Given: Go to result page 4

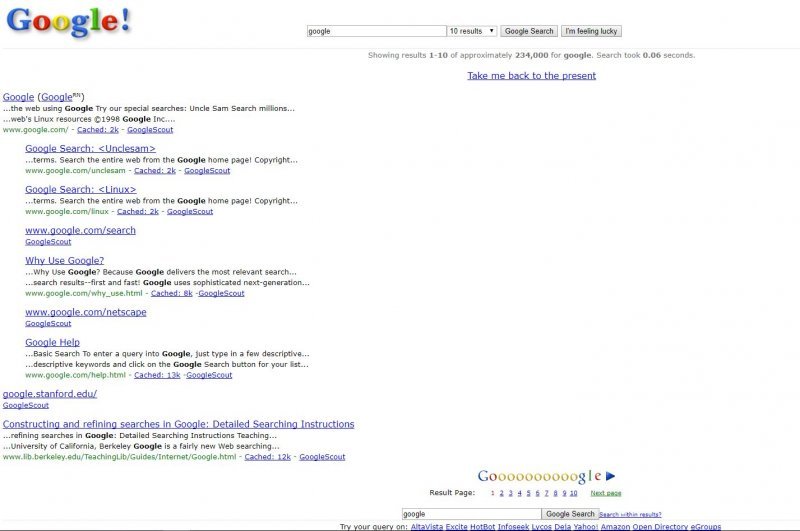Looking at the screenshot, I should (x=519, y=493).
